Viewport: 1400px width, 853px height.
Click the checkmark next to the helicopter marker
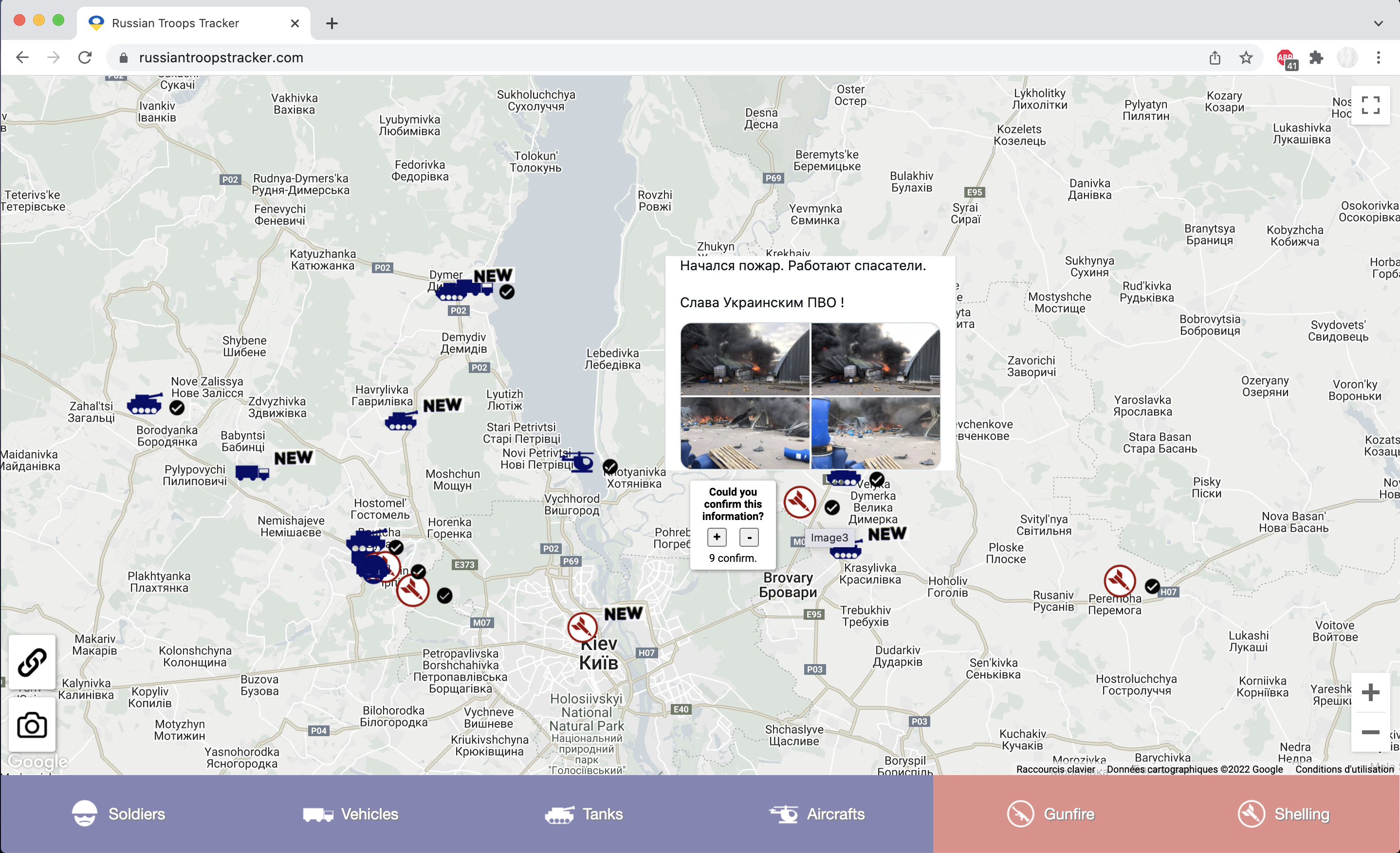tap(609, 466)
